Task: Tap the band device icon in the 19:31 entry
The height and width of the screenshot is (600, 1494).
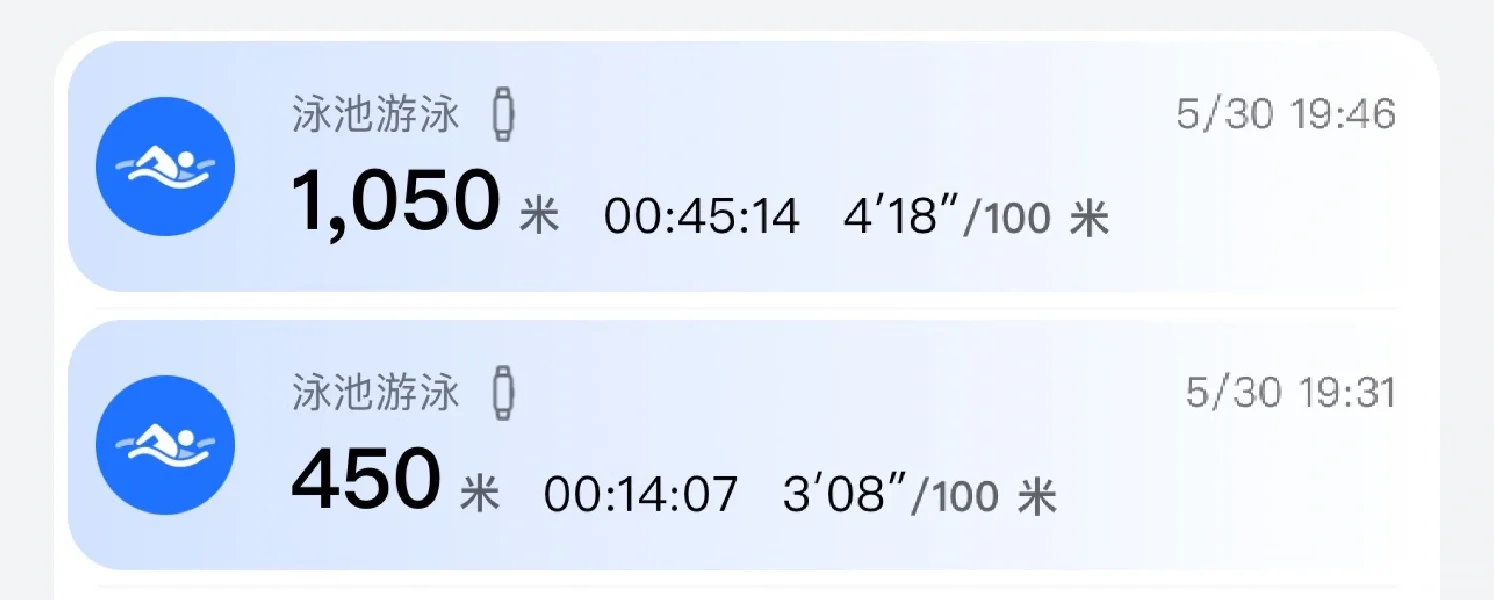Action: [x=504, y=393]
